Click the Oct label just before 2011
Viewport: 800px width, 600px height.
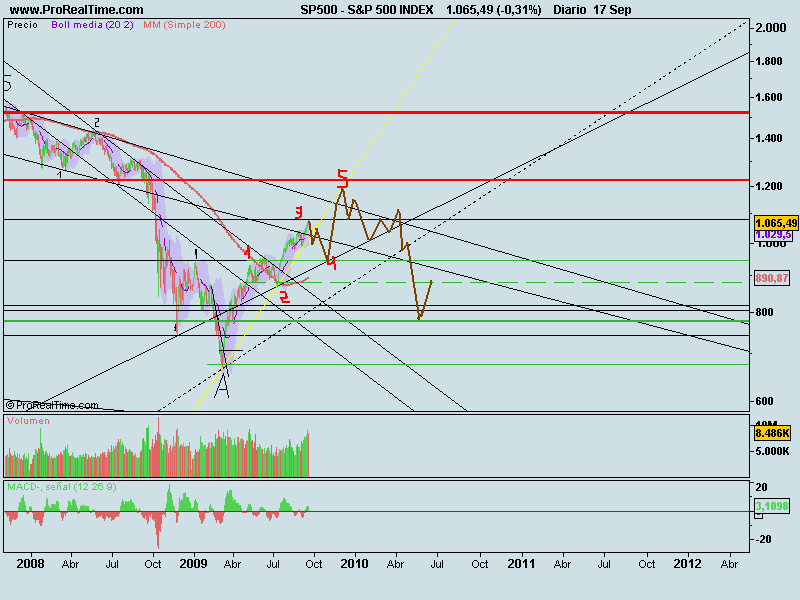tap(480, 564)
